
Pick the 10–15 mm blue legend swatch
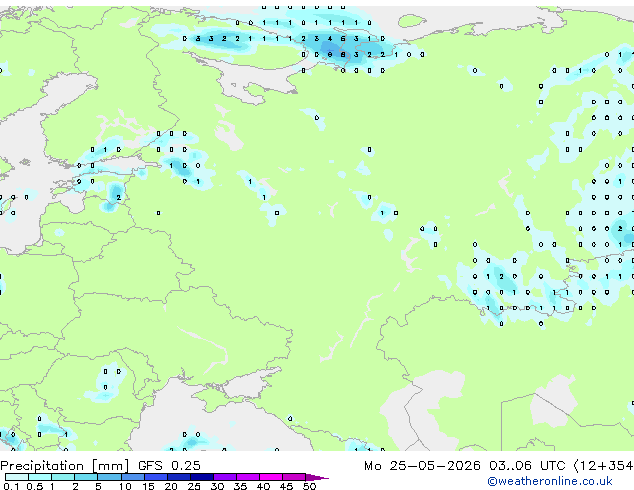tap(133, 477)
